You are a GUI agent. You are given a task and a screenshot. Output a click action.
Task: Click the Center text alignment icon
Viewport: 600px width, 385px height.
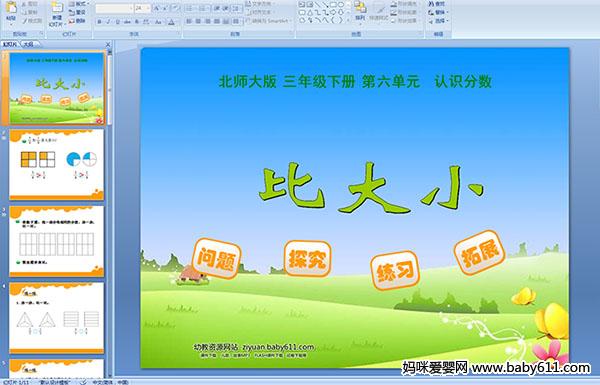tap(198, 21)
